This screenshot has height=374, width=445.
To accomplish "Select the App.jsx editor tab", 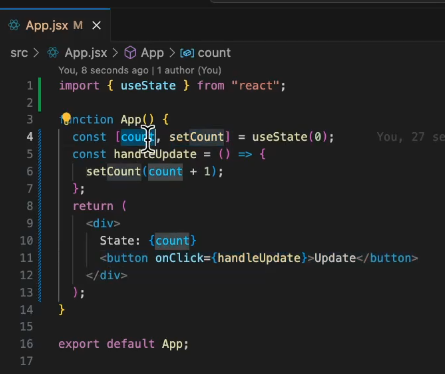I will (x=55, y=25).
